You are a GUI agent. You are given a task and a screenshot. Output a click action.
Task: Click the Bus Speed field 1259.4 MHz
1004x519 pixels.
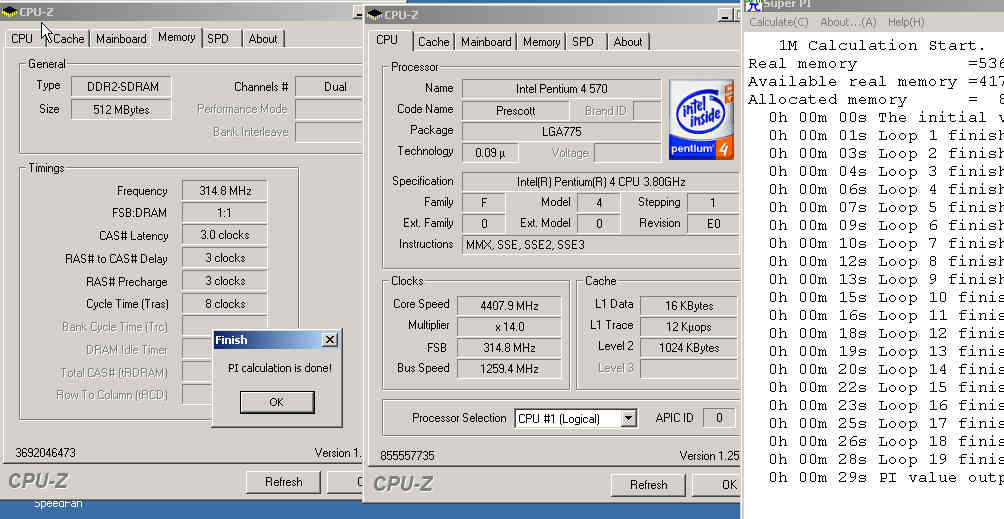510,369
